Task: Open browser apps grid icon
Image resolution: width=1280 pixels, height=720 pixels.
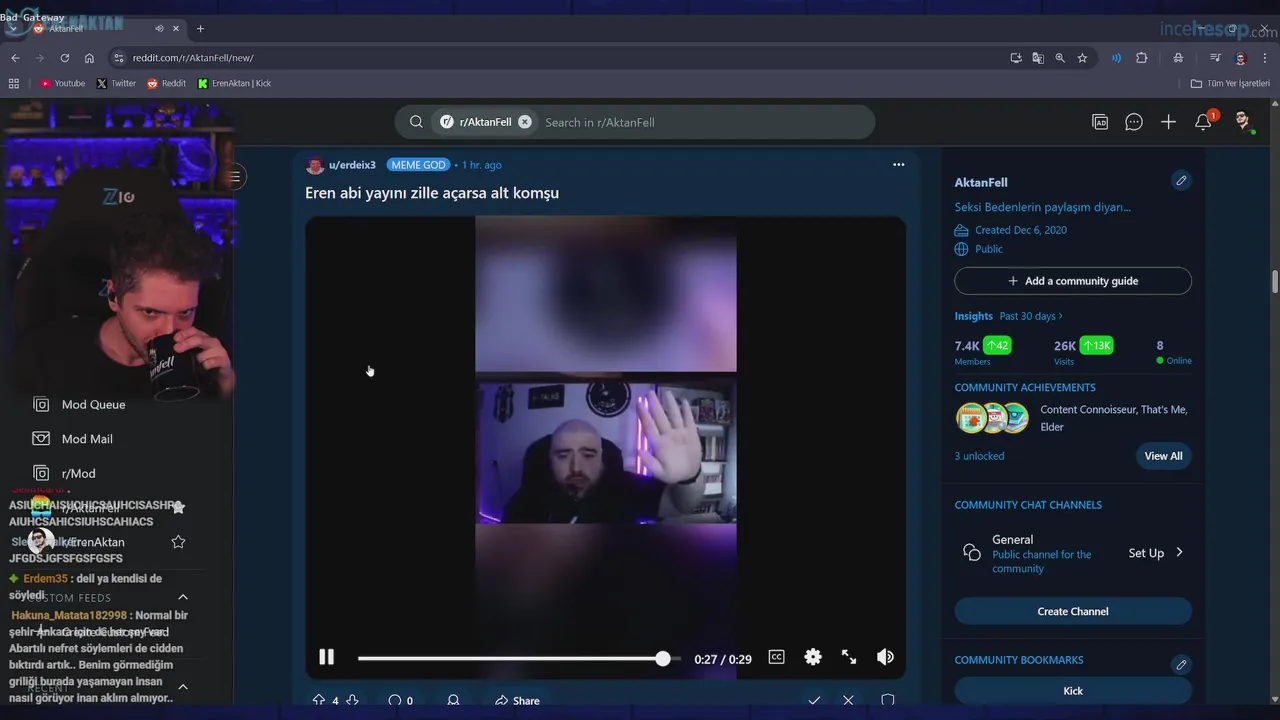Action: (14, 83)
